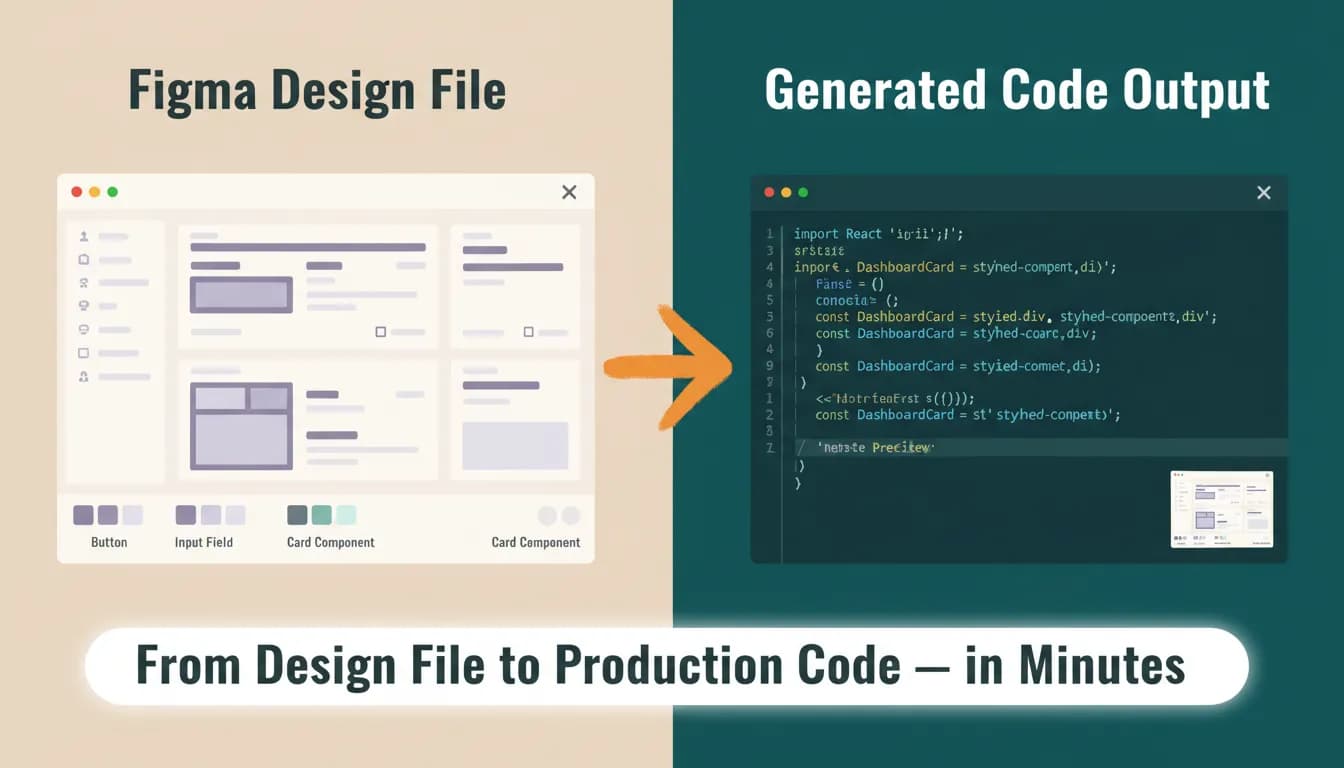Click the bottom-most sidebar icon in design window
The image size is (1344, 768).
pyautogui.click(x=84, y=376)
